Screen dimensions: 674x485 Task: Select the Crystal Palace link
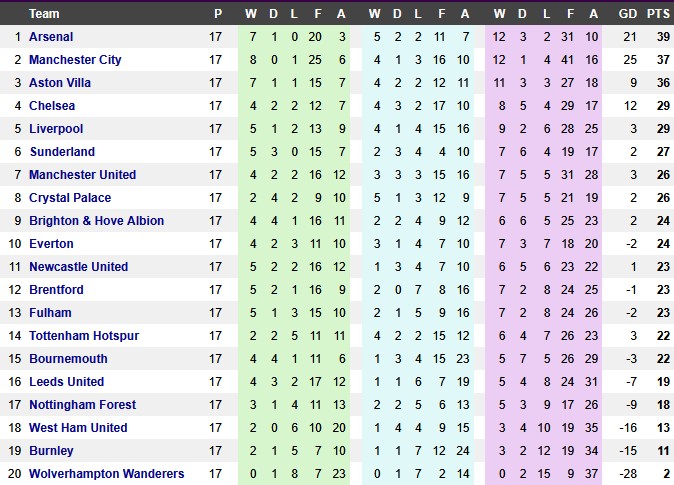pos(70,198)
